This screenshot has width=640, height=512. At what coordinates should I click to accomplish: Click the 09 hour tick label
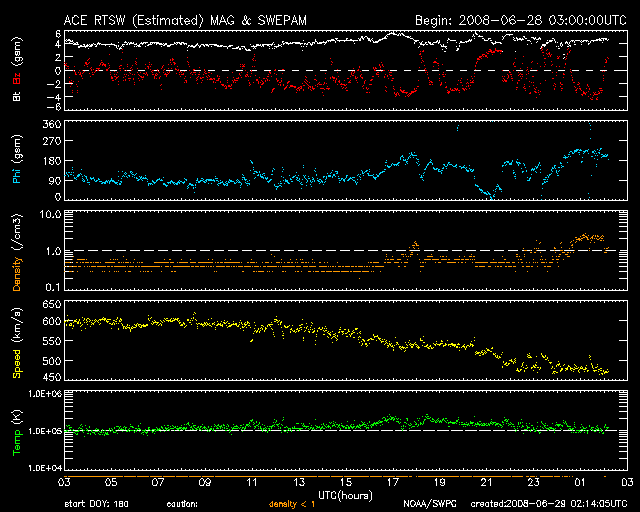(x=205, y=483)
